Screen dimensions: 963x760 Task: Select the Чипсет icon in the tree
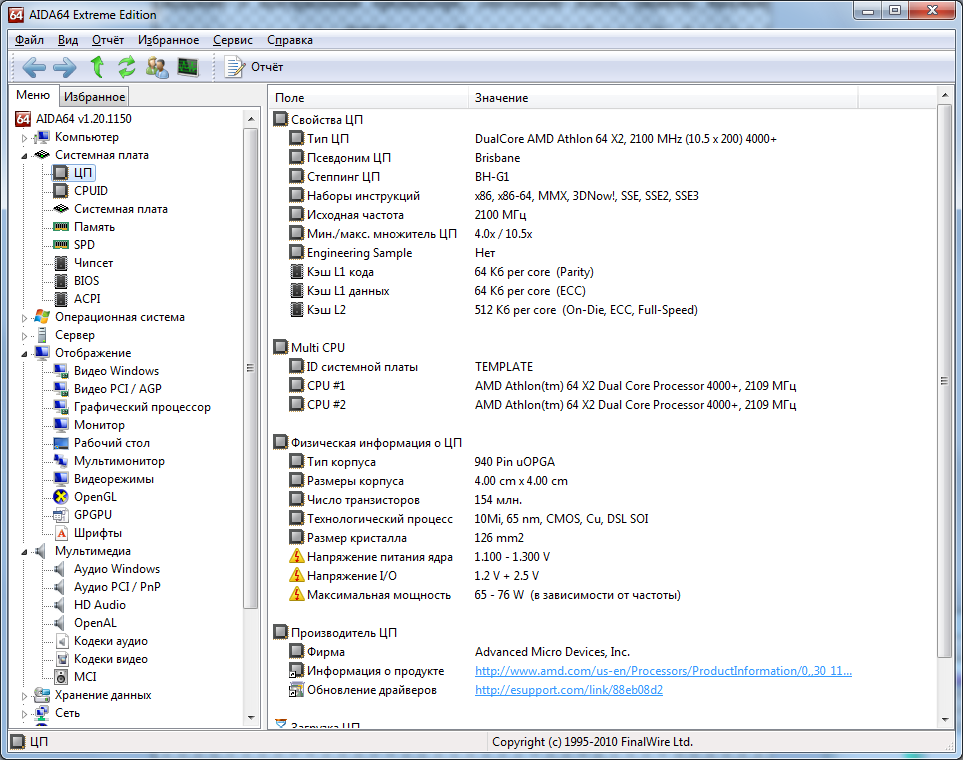[61, 263]
